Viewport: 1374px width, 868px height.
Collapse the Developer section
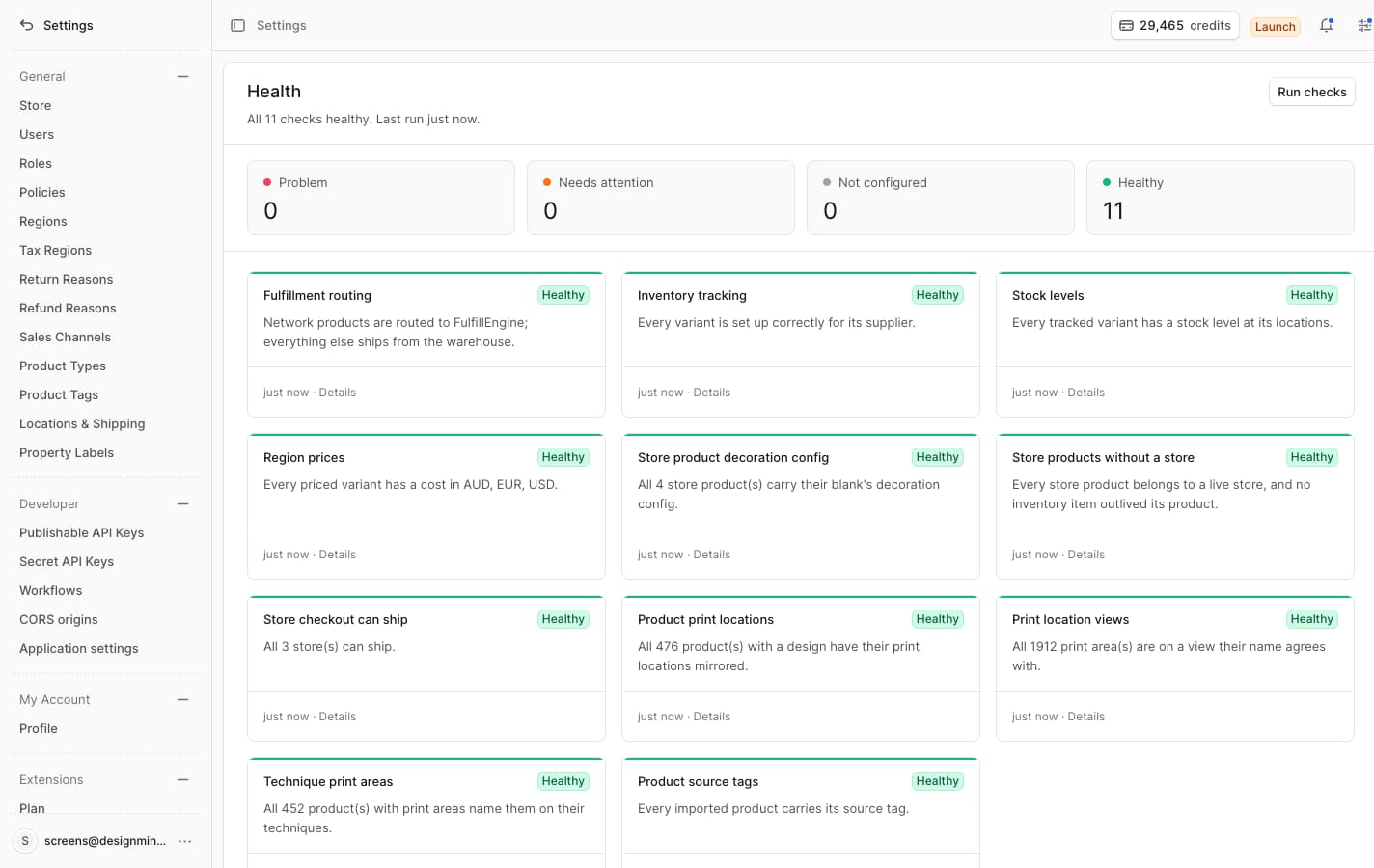coord(183,504)
